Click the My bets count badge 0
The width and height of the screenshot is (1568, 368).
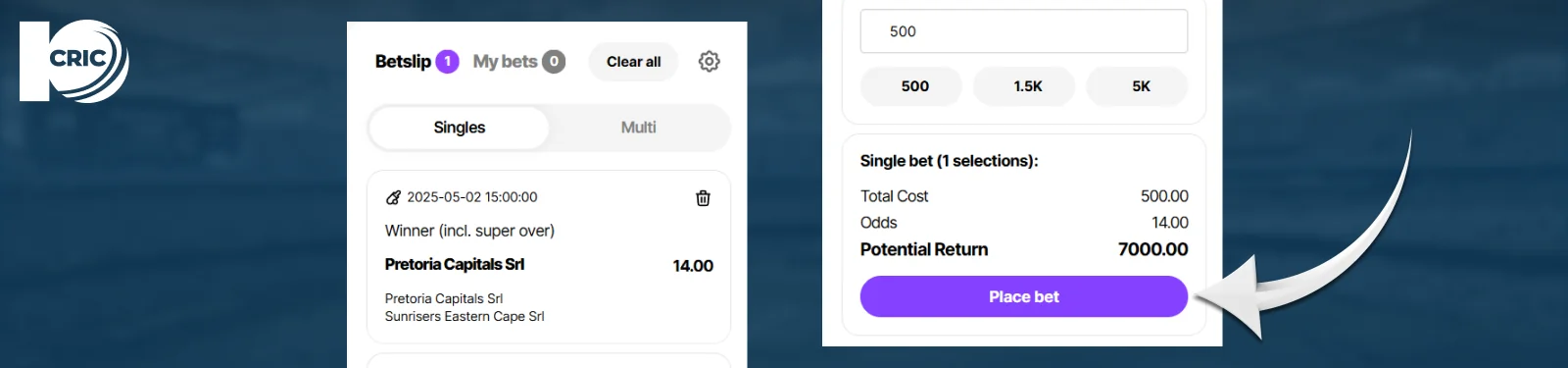(554, 62)
